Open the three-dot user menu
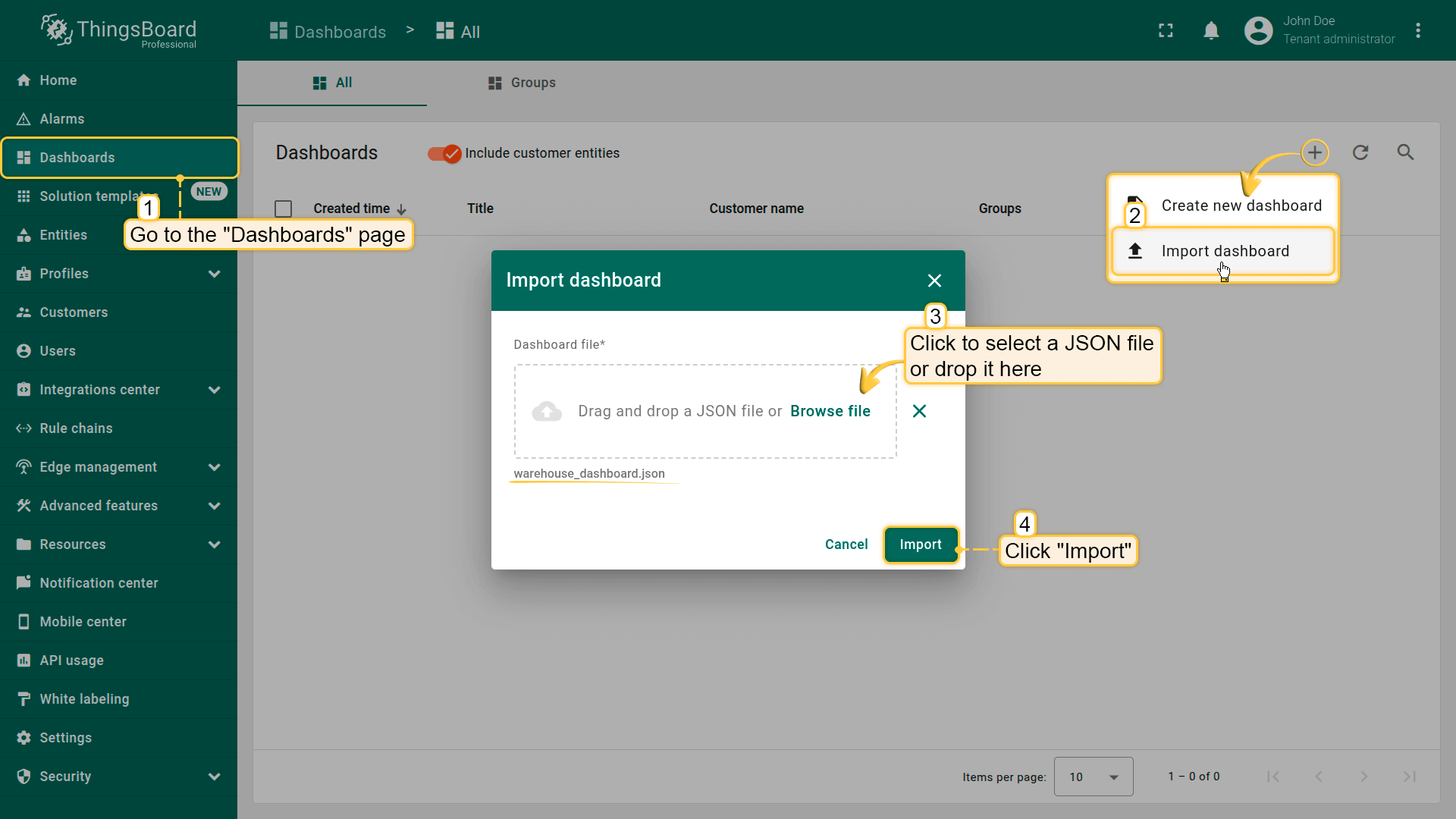The width and height of the screenshot is (1456, 819). pyautogui.click(x=1418, y=30)
